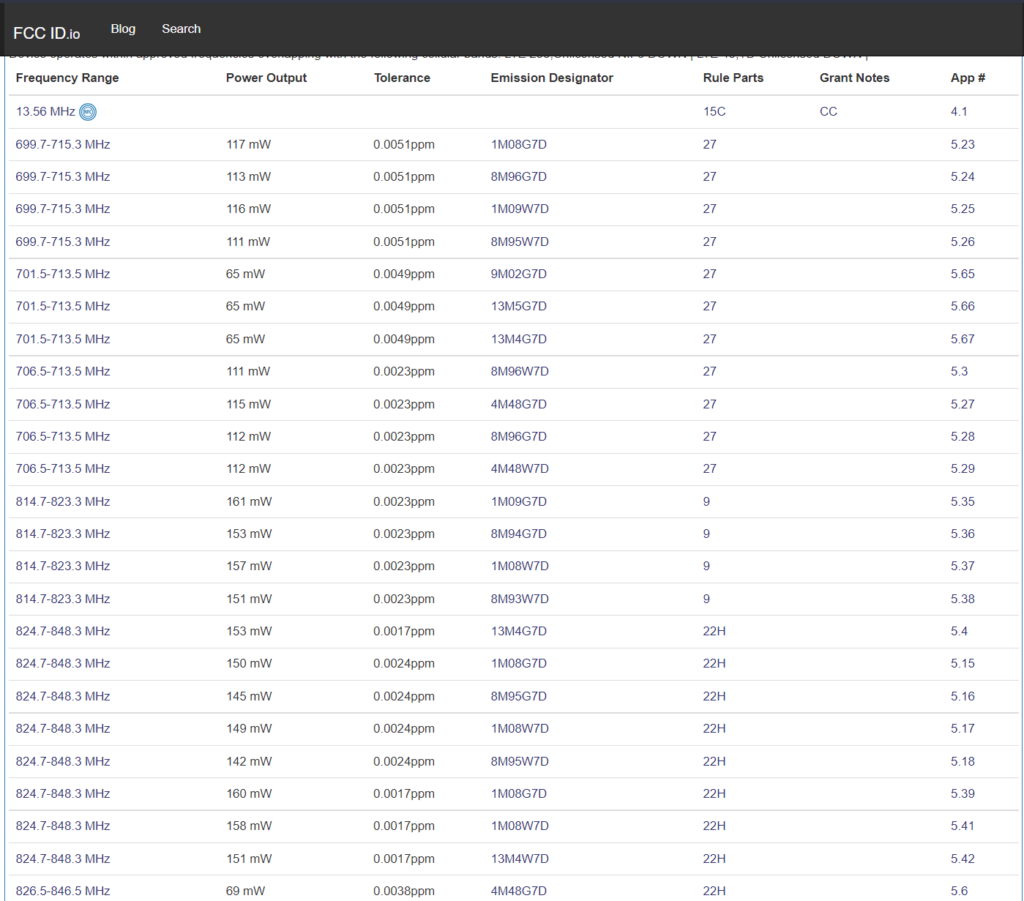This screenshot has height=901, width=1024.
Task: Select App number 4.1
Action: click(959, 112)
